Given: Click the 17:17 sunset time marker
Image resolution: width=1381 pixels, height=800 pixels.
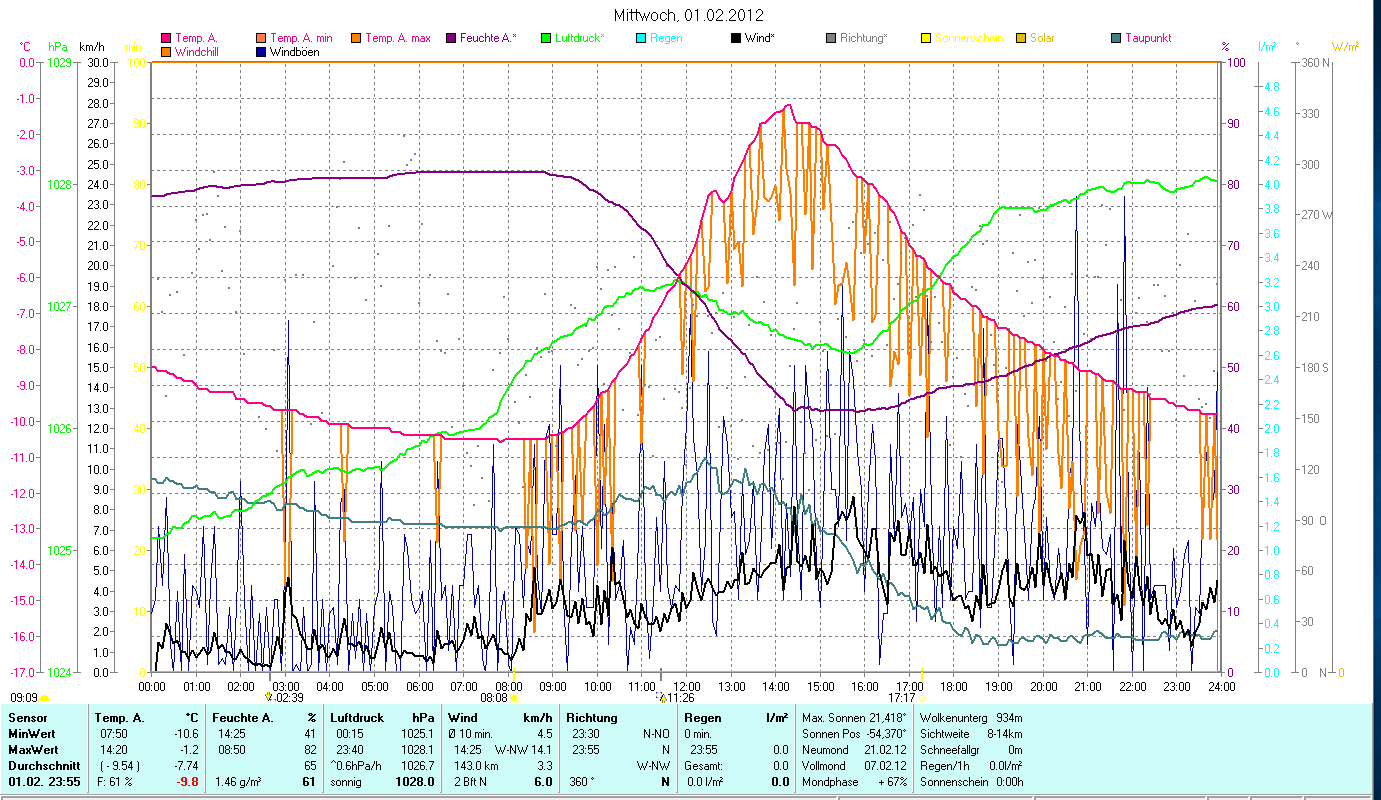Looking at the screenshot, I should coord(902,698).
